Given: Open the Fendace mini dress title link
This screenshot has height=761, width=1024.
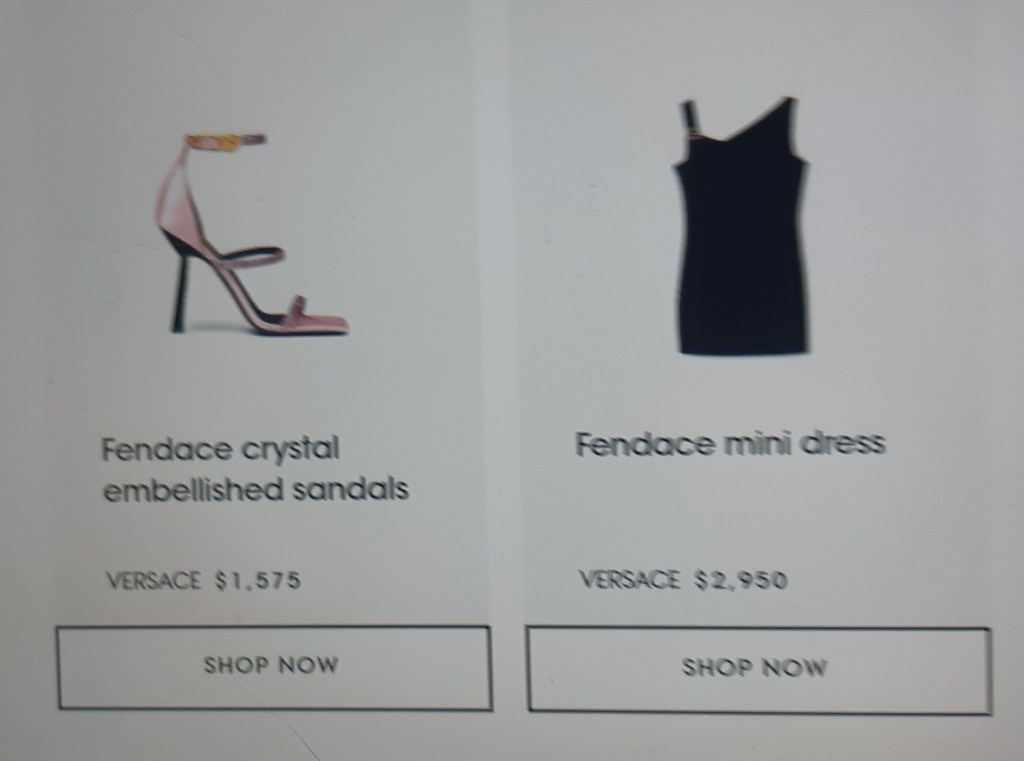Looking at the screenshot, I should click(730, 444).
